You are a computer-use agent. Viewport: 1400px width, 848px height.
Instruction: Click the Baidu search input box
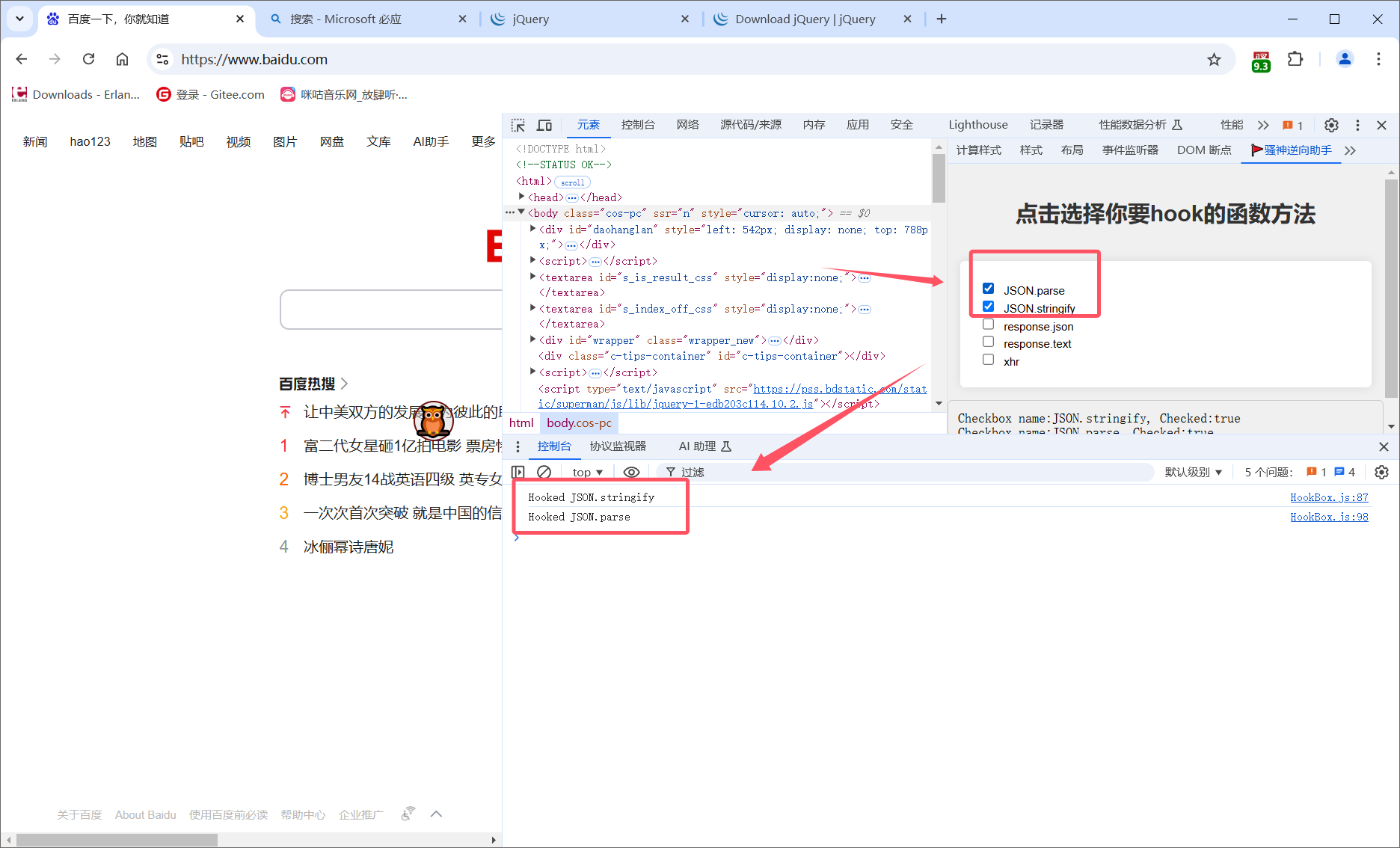pos(391,310)
